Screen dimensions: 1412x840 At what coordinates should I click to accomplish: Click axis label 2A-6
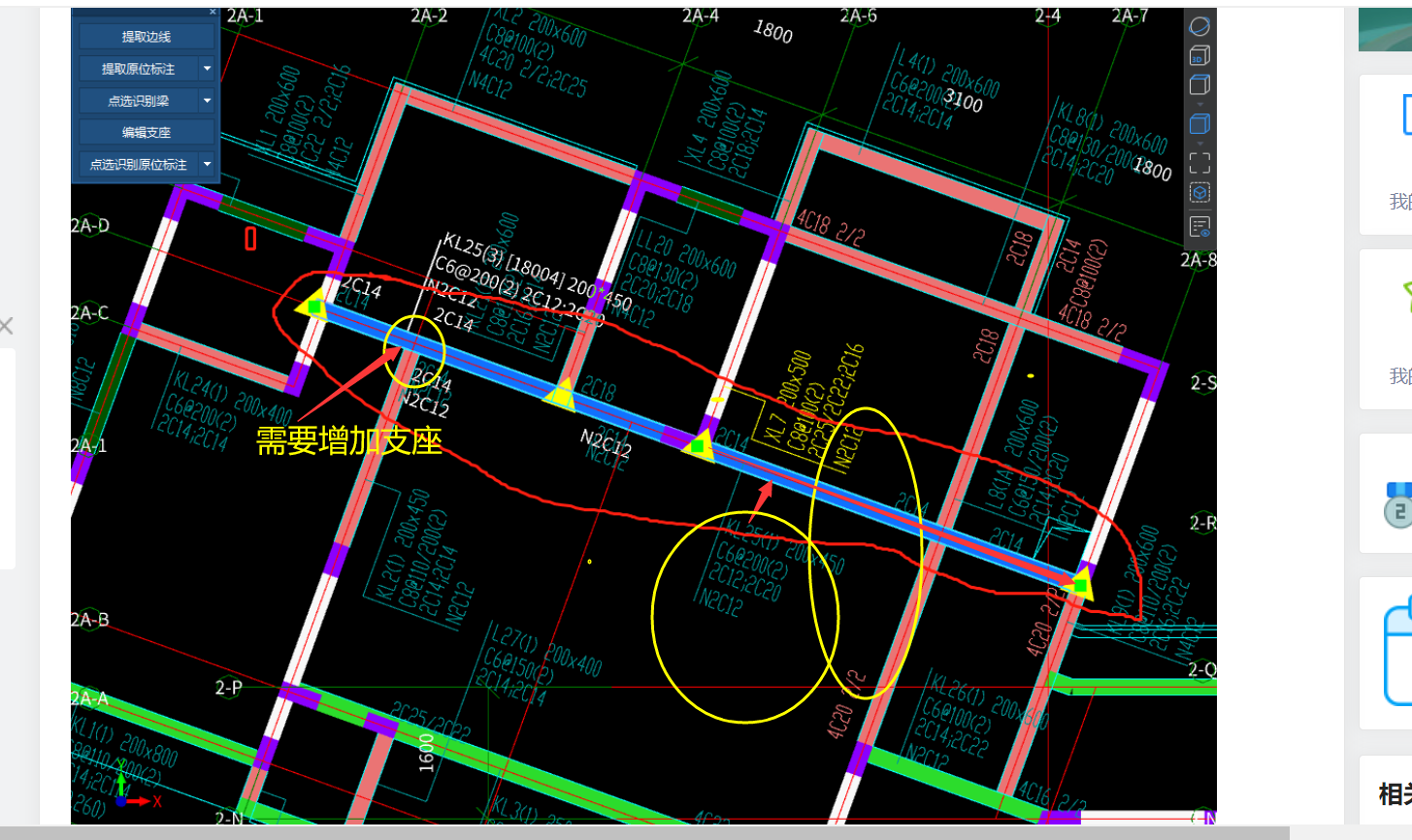[x=859, y=16]
